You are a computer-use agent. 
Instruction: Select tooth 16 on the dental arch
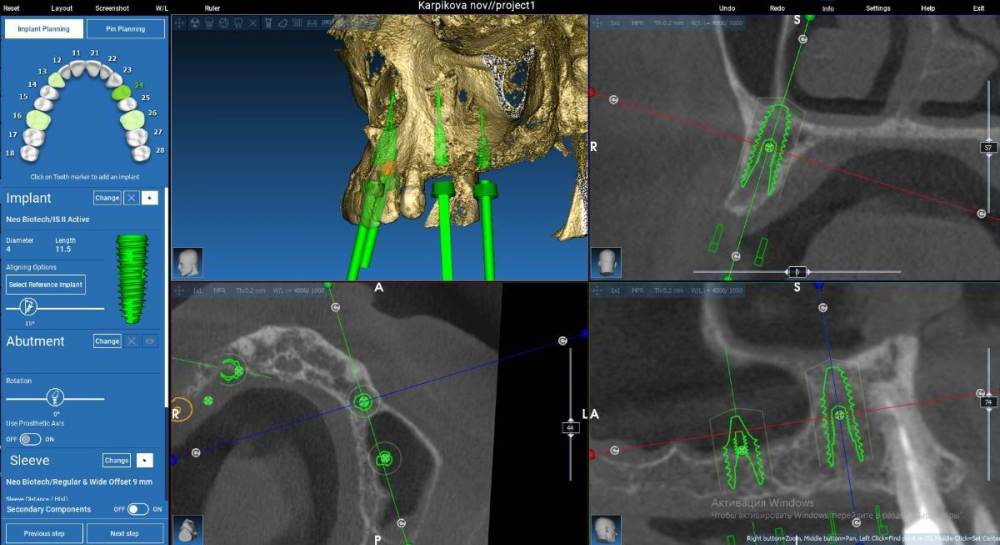click(x=38, y=119)
